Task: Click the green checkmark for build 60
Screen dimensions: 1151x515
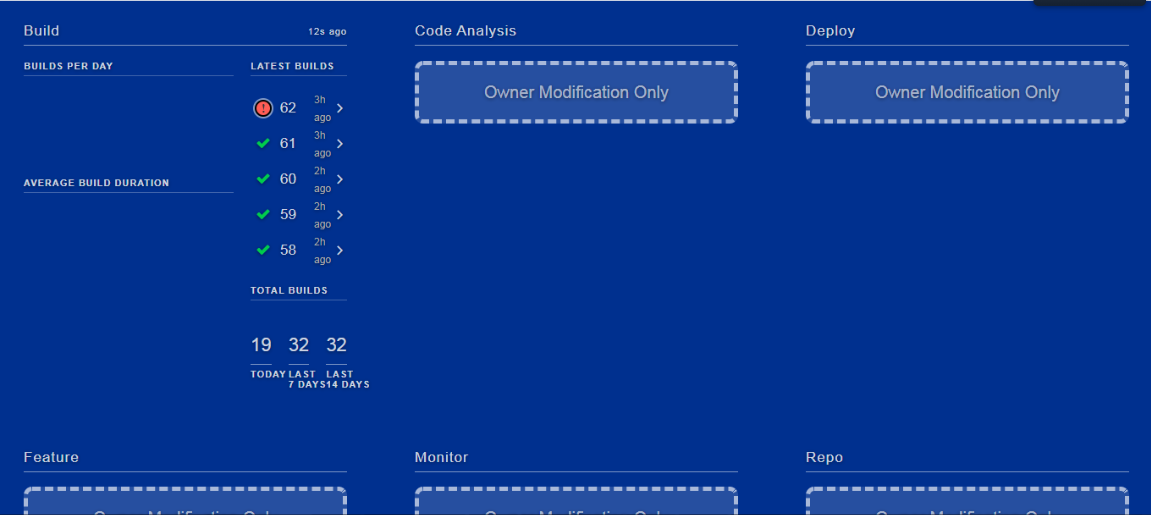Action: [x=263, y=179]
